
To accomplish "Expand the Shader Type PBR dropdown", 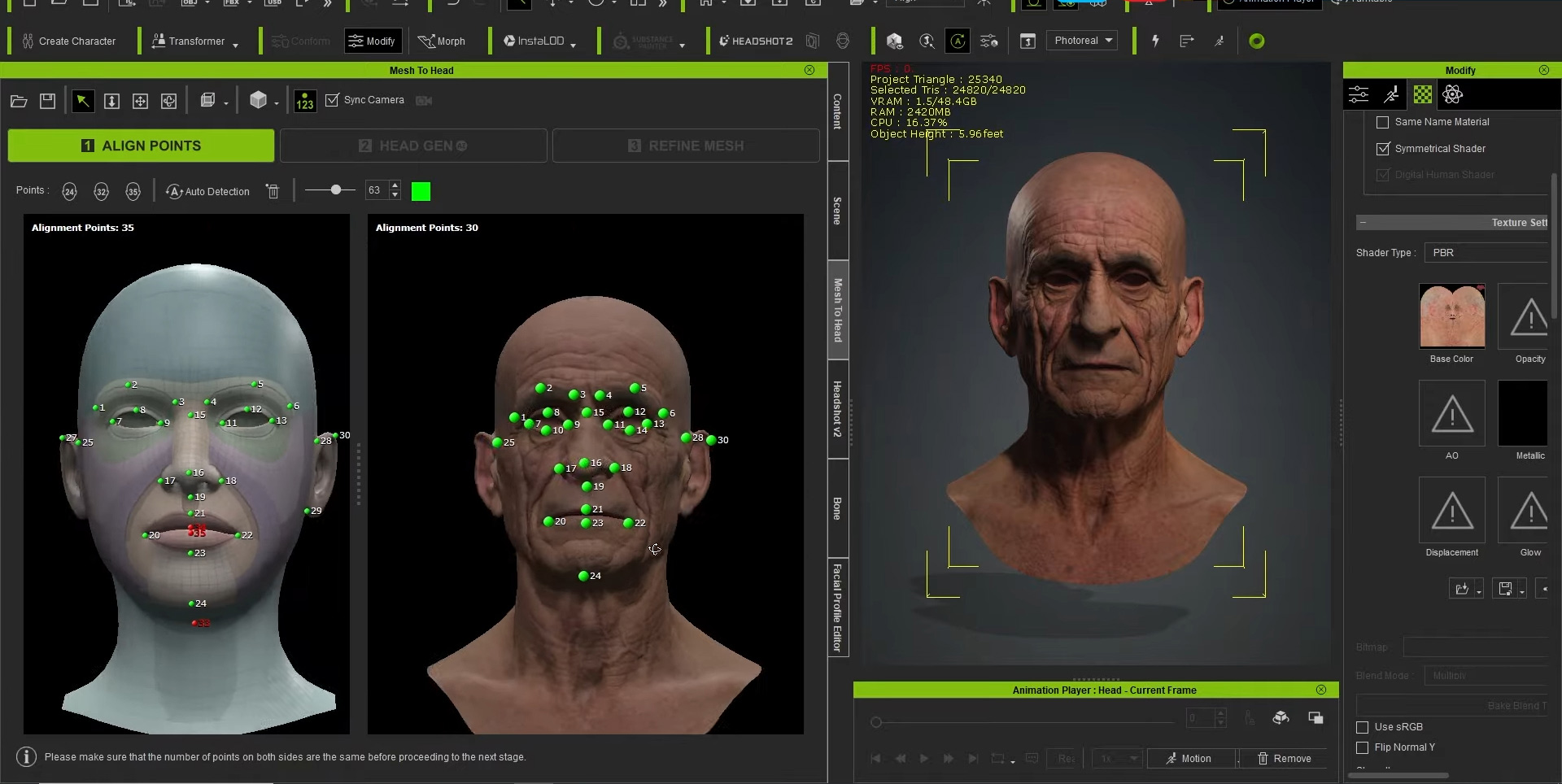I will pyautogui.click(x=1487, y=253).
